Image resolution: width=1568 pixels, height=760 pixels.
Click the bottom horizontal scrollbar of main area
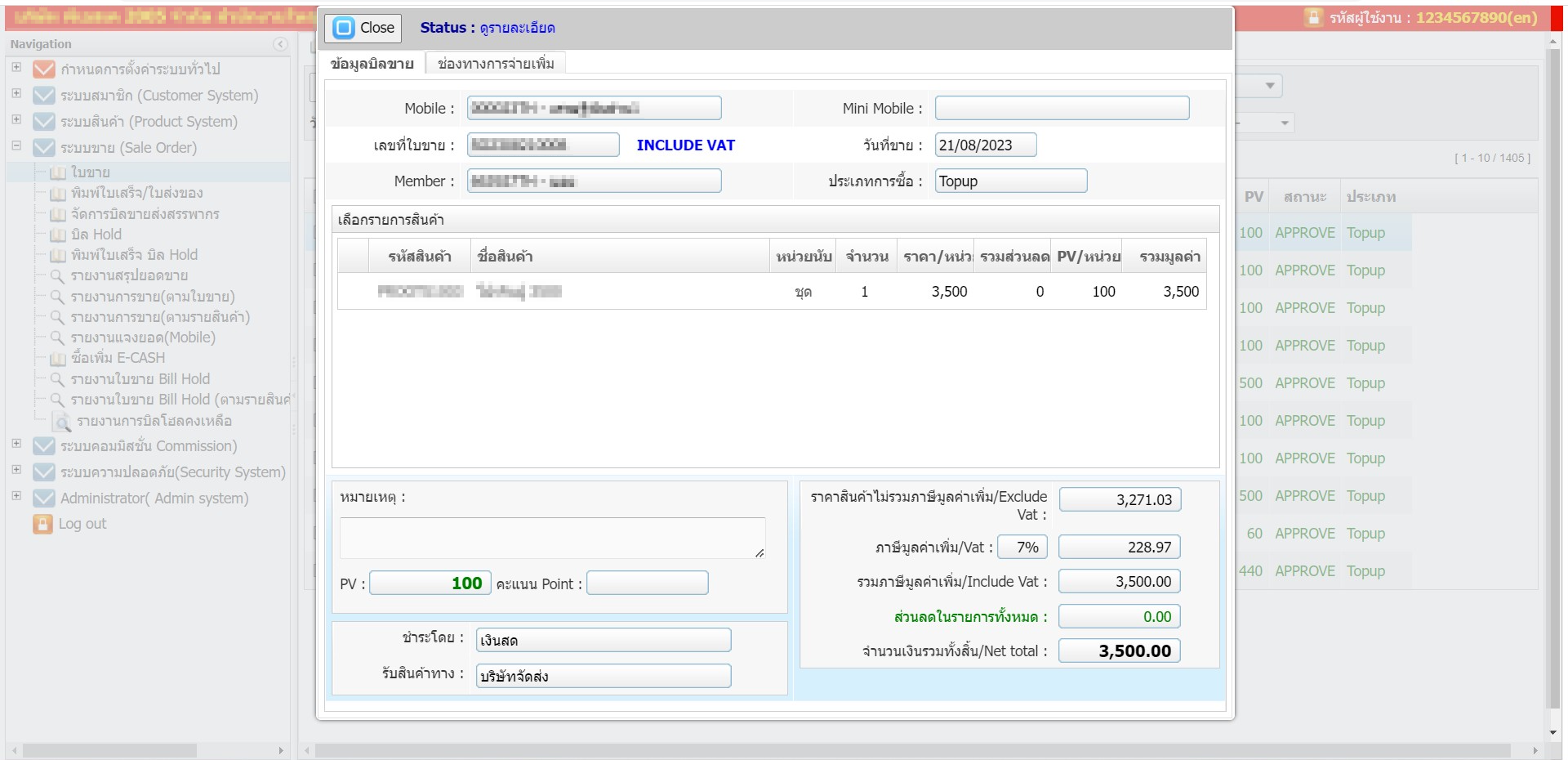point(911,750)
